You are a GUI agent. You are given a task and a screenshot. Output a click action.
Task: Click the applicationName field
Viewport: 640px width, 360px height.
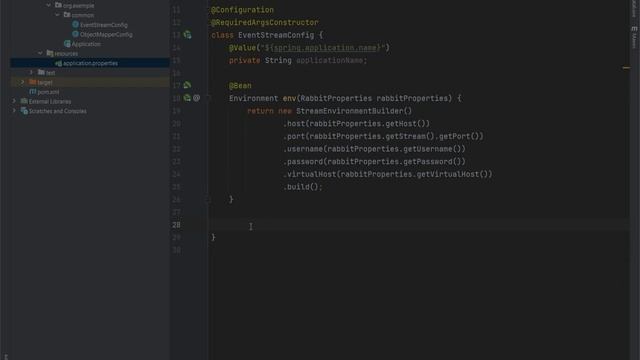click(x=330, y=60)
